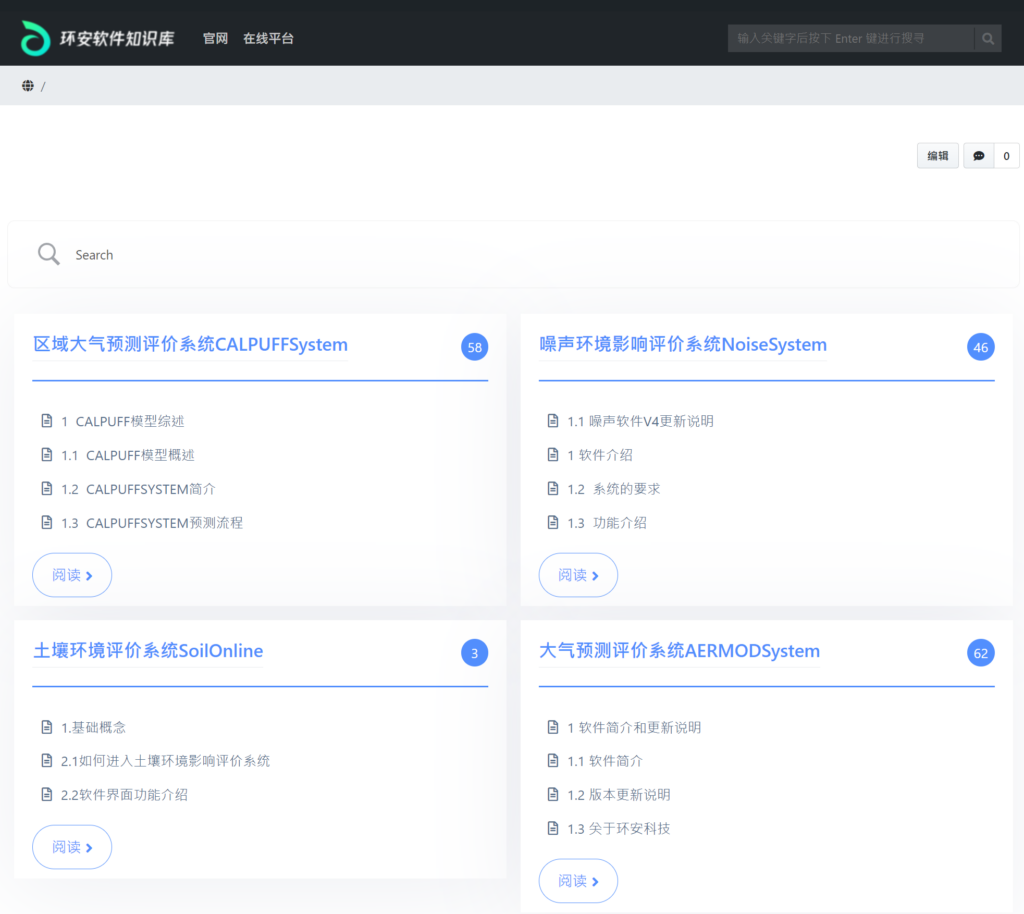Click the comment bubble icon

(x=979, y=156)
